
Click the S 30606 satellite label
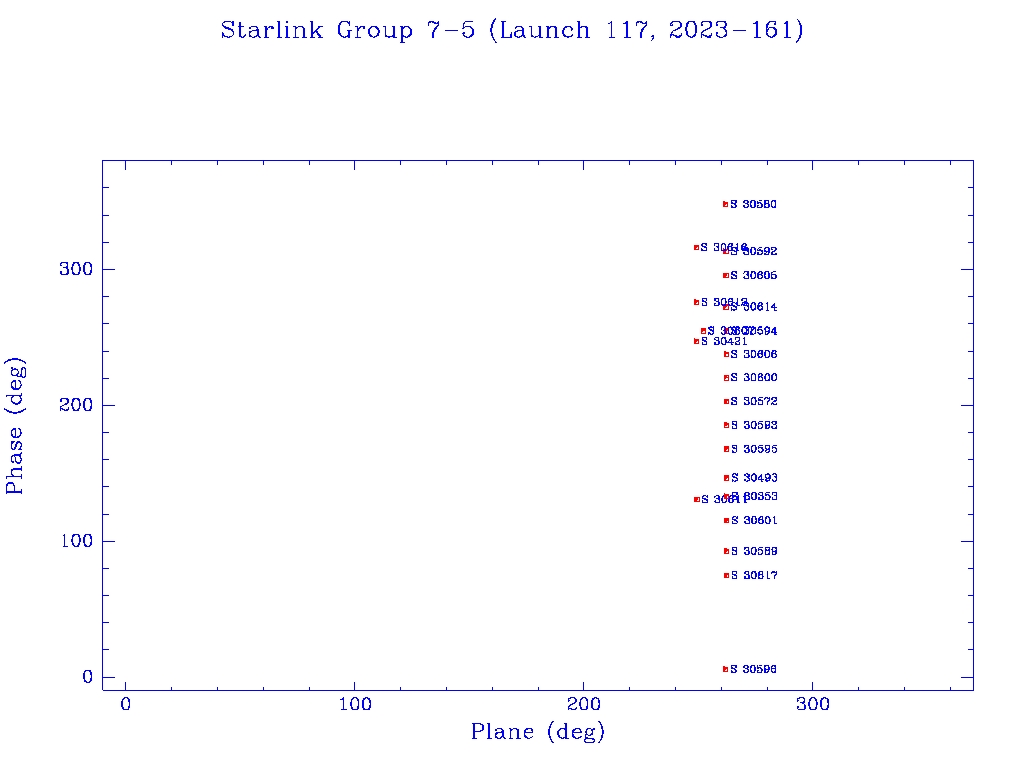pos(754,355)
